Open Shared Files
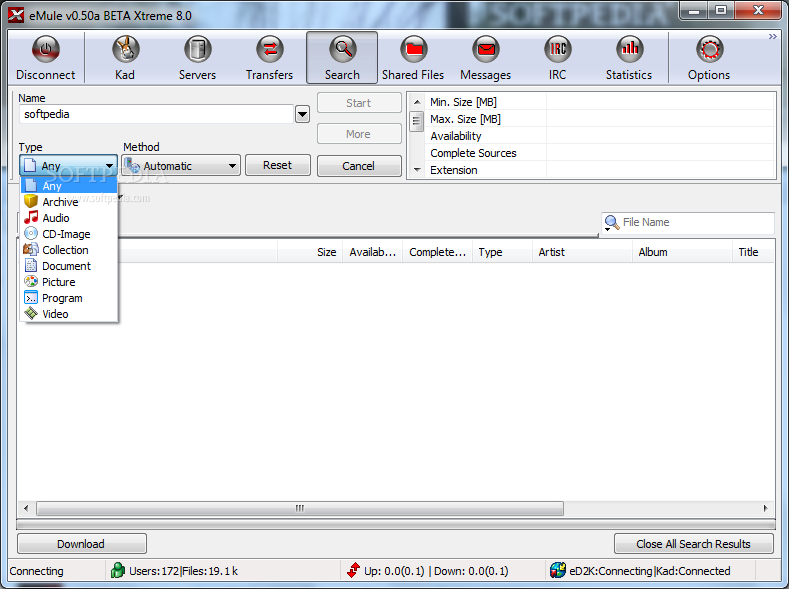The width and height of the screenshot is (789, 589). [413, 58]
